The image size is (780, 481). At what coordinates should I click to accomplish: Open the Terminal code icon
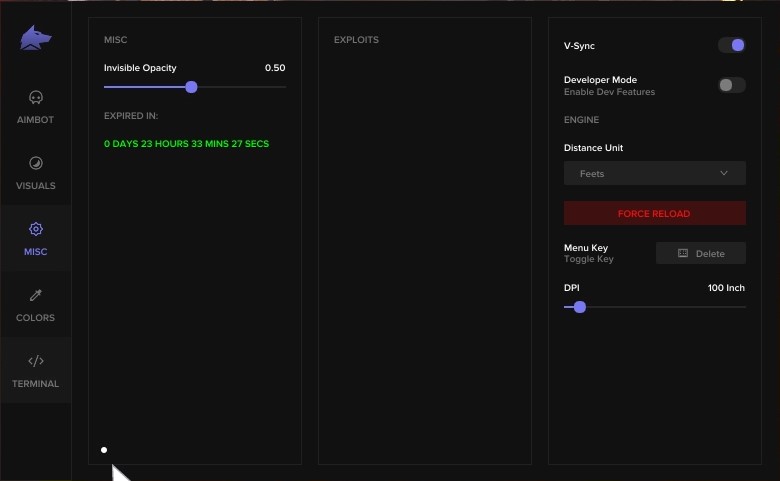[36, 361]
